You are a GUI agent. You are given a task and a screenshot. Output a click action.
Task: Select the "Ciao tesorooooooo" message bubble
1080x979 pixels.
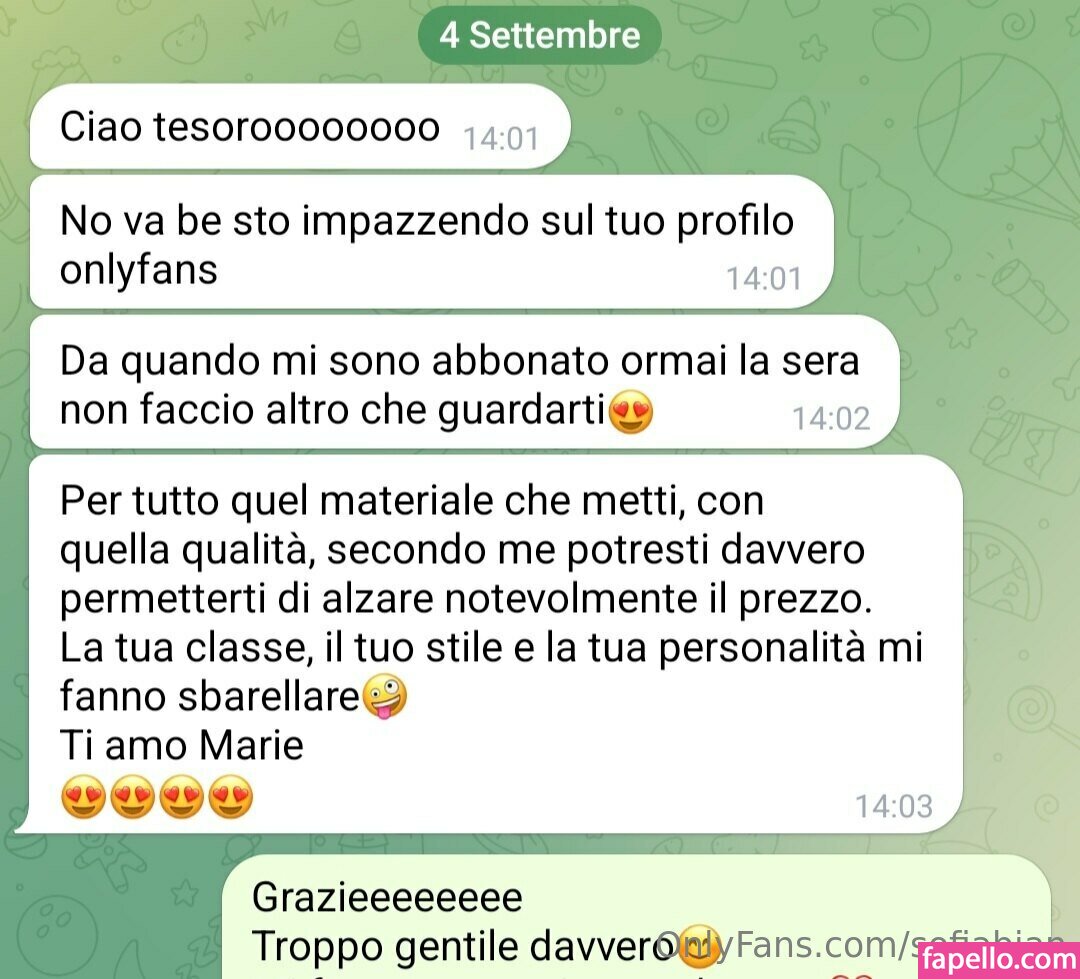[300, 127]
